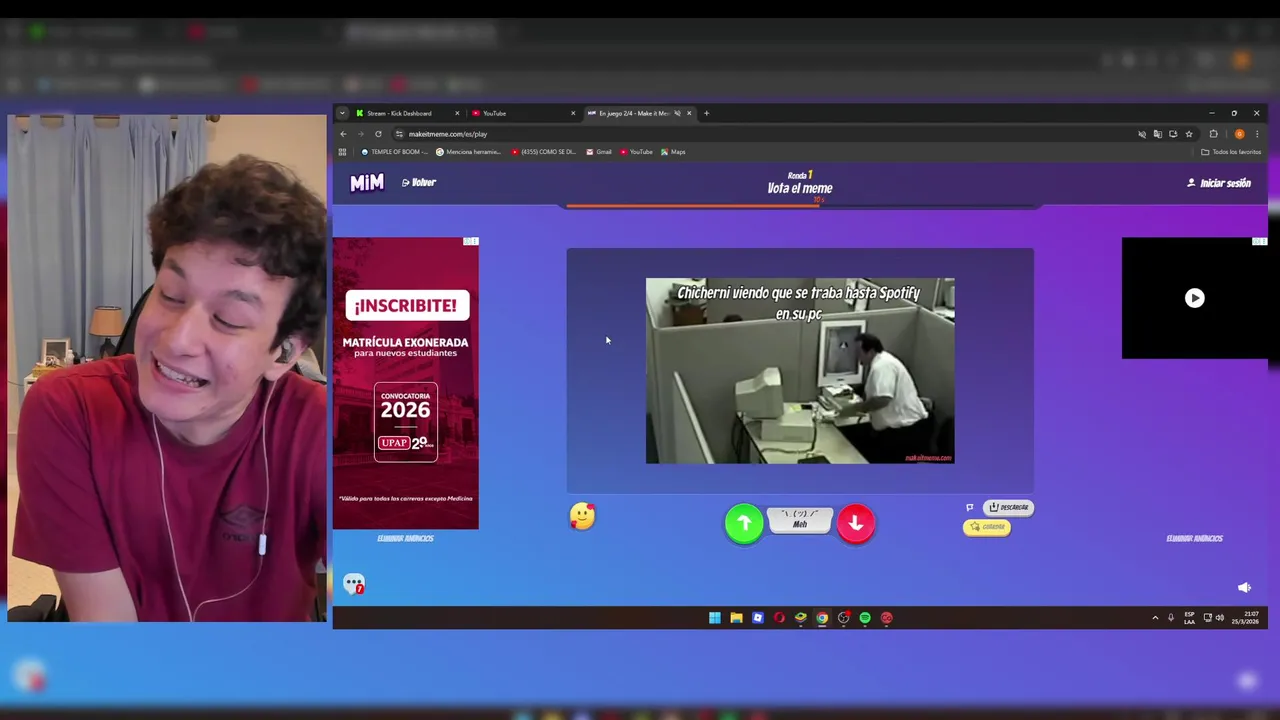The image size is (1280, 720).
Task: Open File Explorer from taskbar
Action: (736, 618)
